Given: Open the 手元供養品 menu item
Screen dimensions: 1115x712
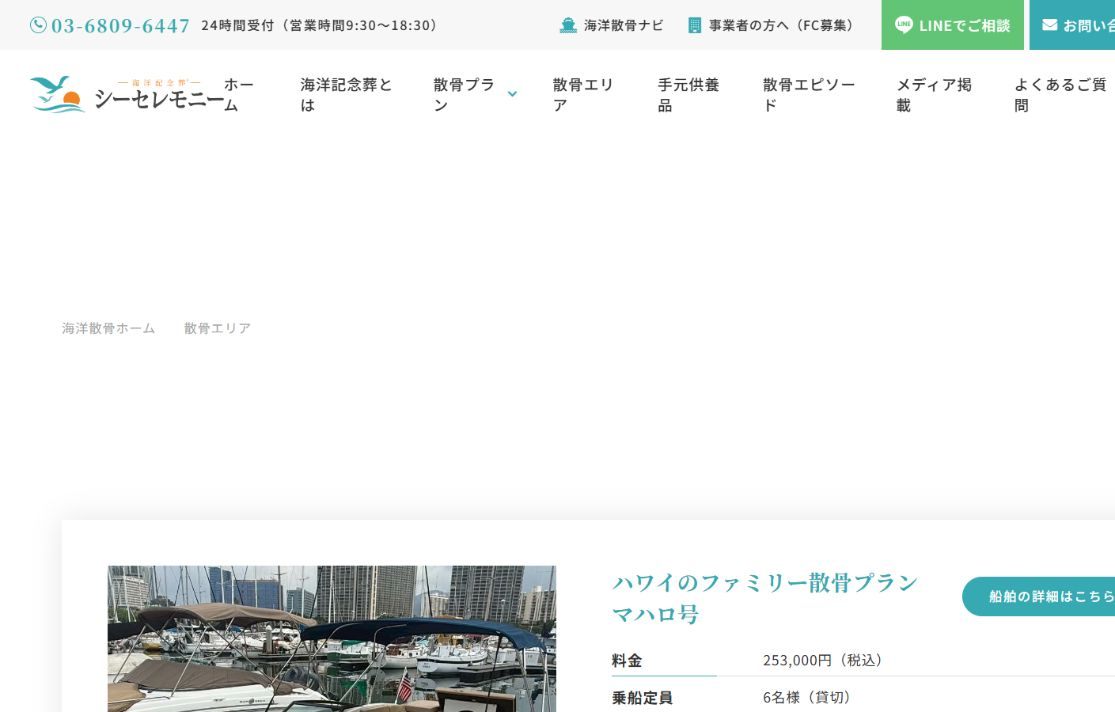Looking at the screenshot, I should click(x=688, y=95).
